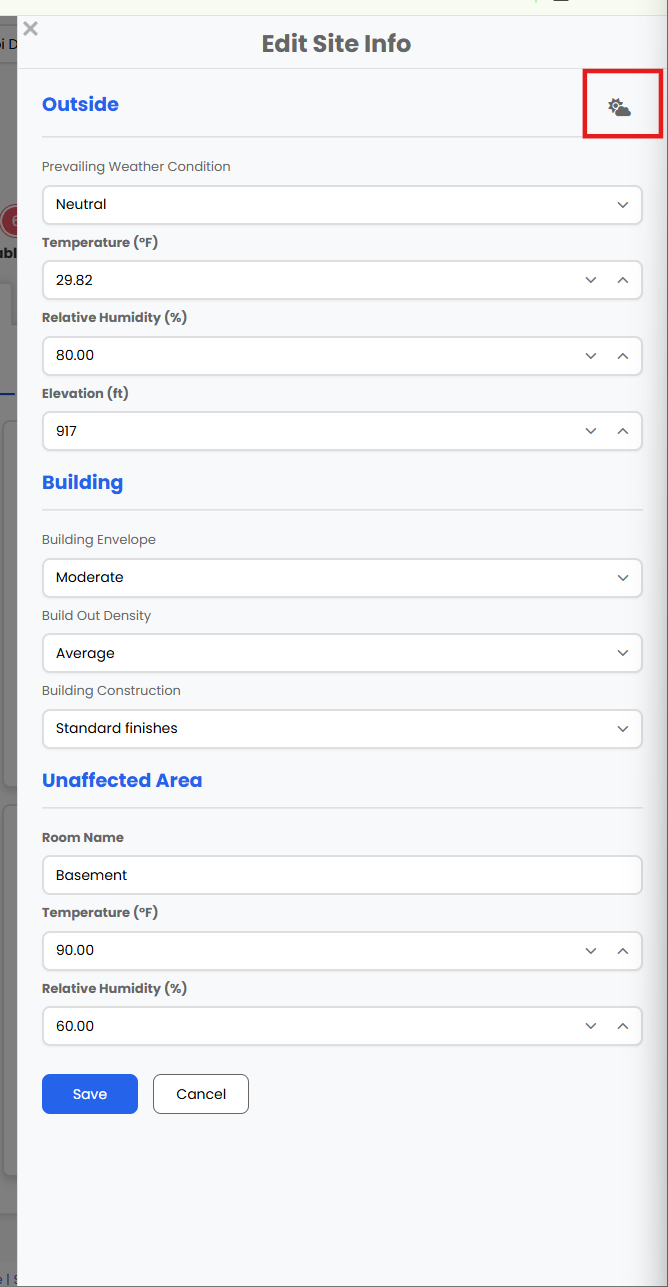668x1287 pixels.
Task: Expand the Building Construction dropdown
Action: point(342,728)
